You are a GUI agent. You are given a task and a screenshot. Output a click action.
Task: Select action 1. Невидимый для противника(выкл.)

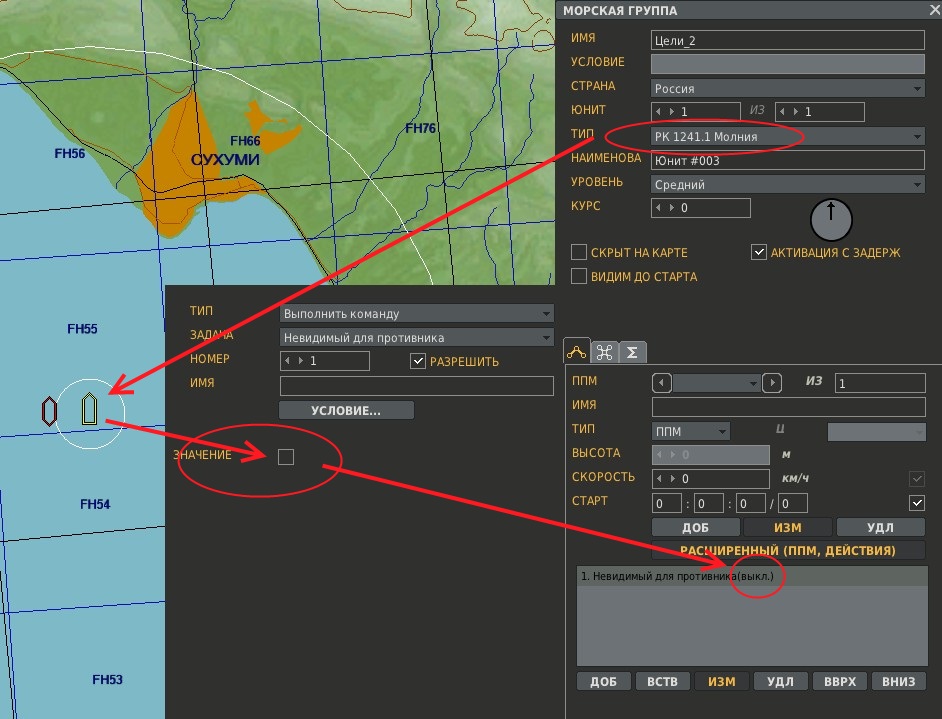[x=752, y=576]
